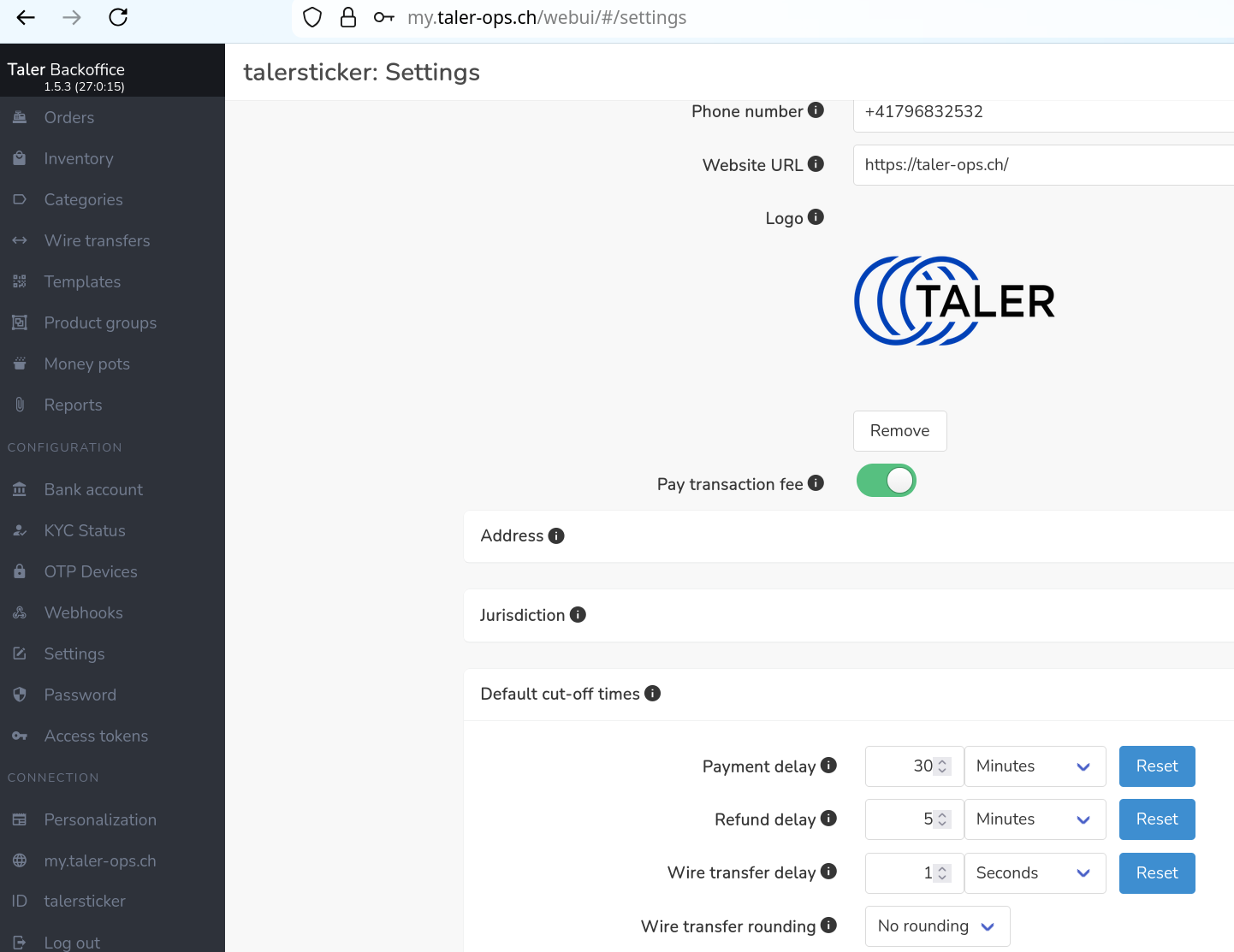
Task: Click the info icon beside Website URL
Action: click(x=816, y=164)
